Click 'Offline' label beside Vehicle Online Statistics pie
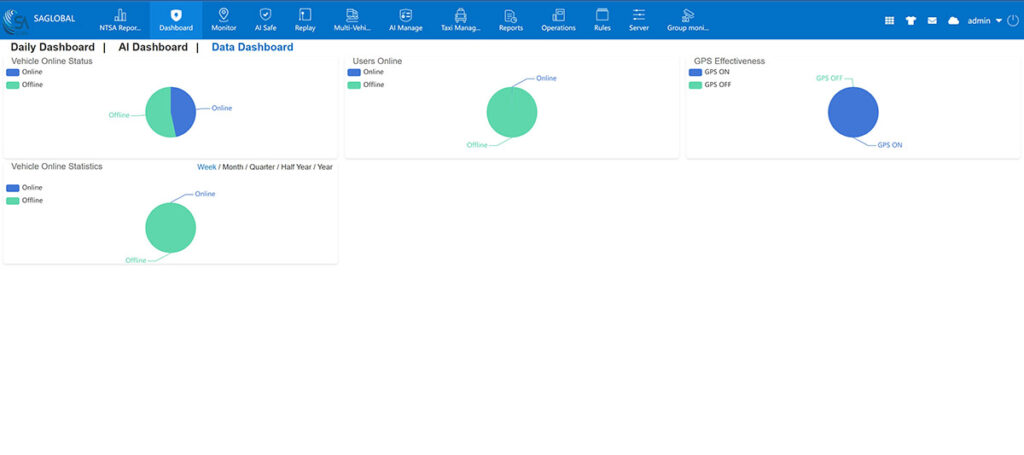This screenshot has width=1024, height=455. pyautogui.click(x=136, y=260)
